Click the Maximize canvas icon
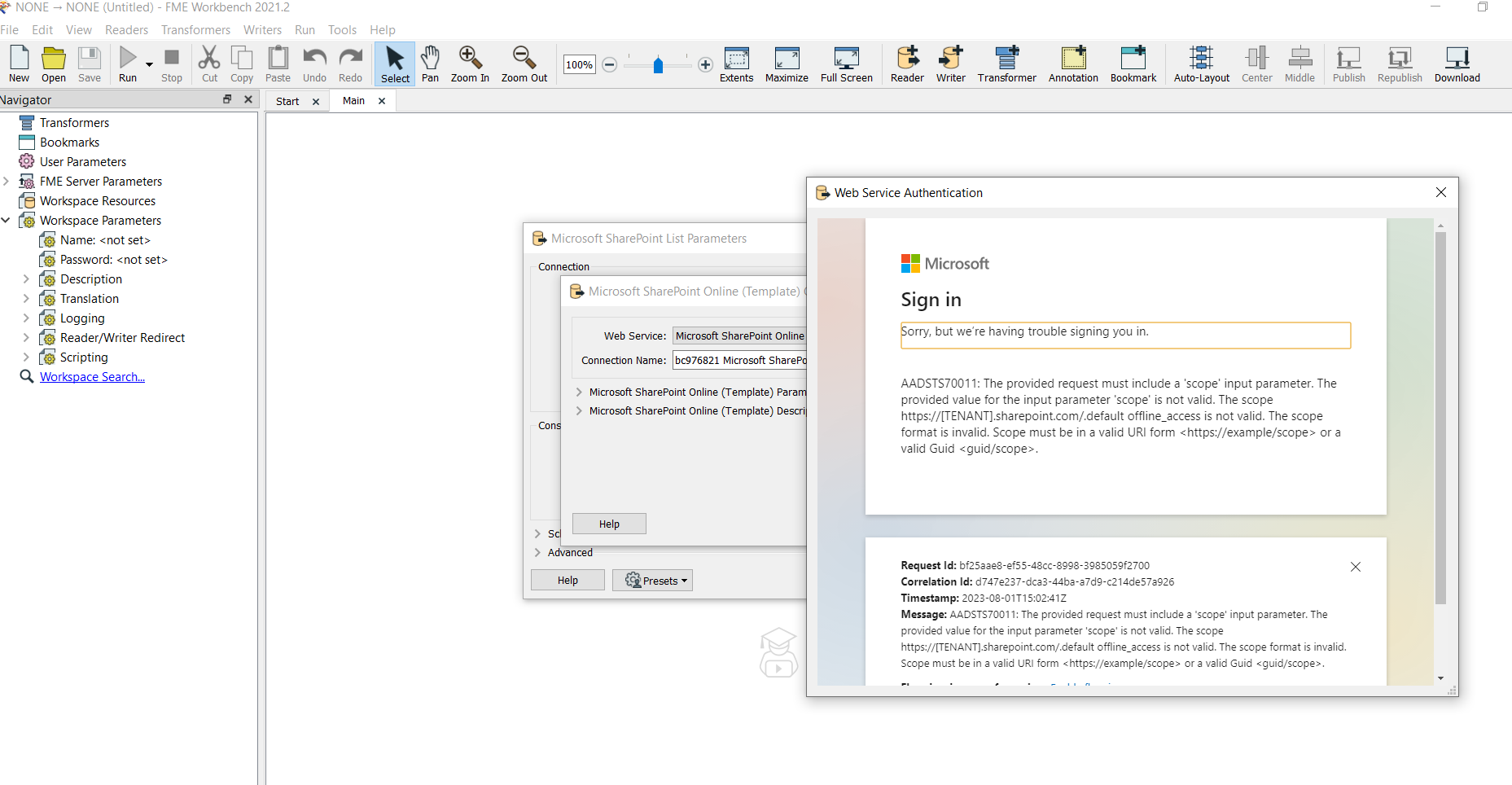The height and width of the screenshot is (785, 1512). 787,64
